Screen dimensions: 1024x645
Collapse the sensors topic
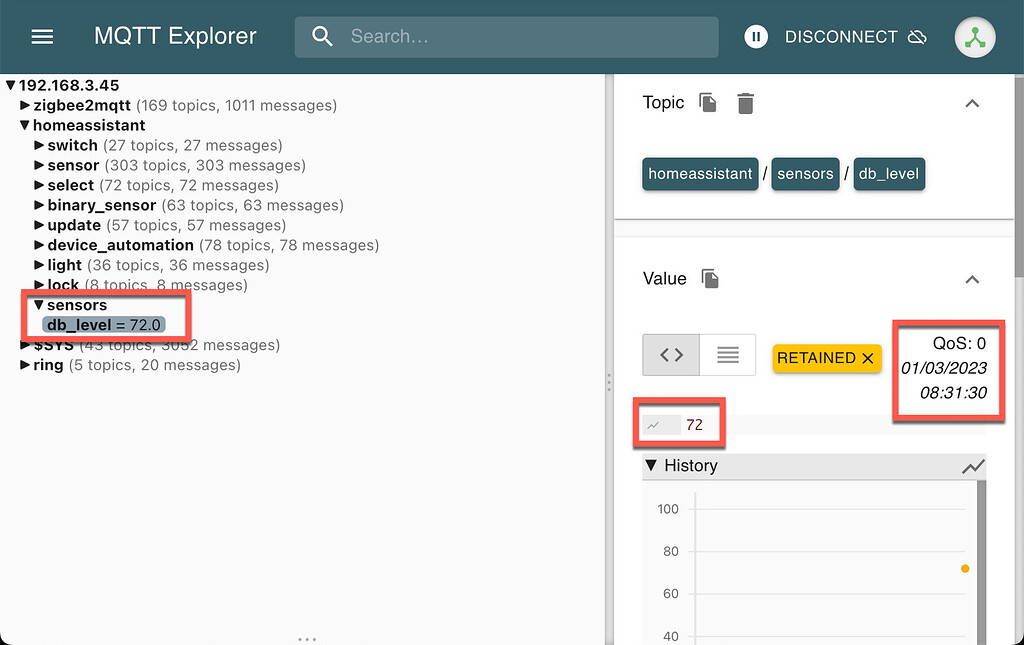point(39,305)
